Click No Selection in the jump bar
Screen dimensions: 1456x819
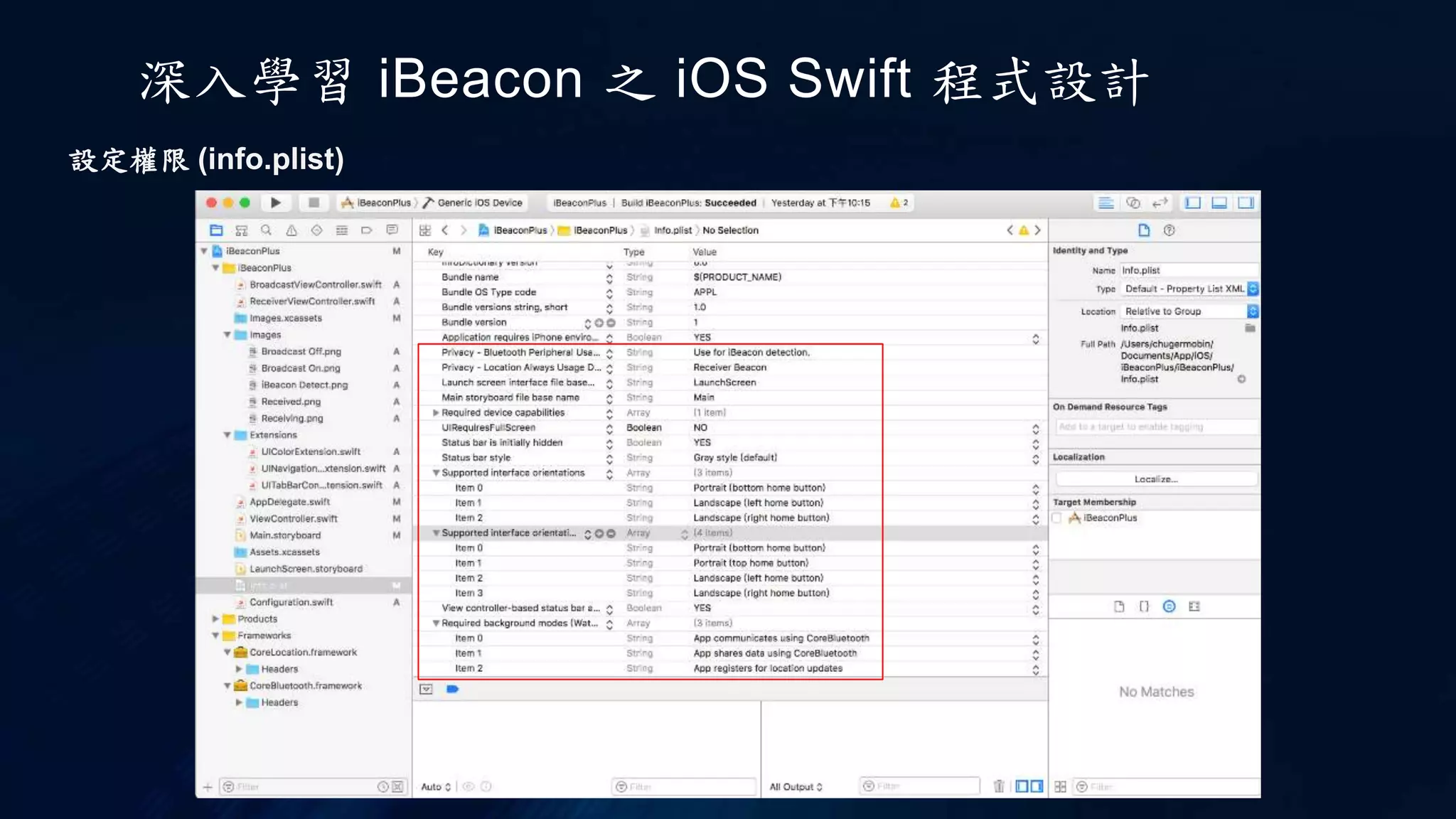click(x=731, y=230)
